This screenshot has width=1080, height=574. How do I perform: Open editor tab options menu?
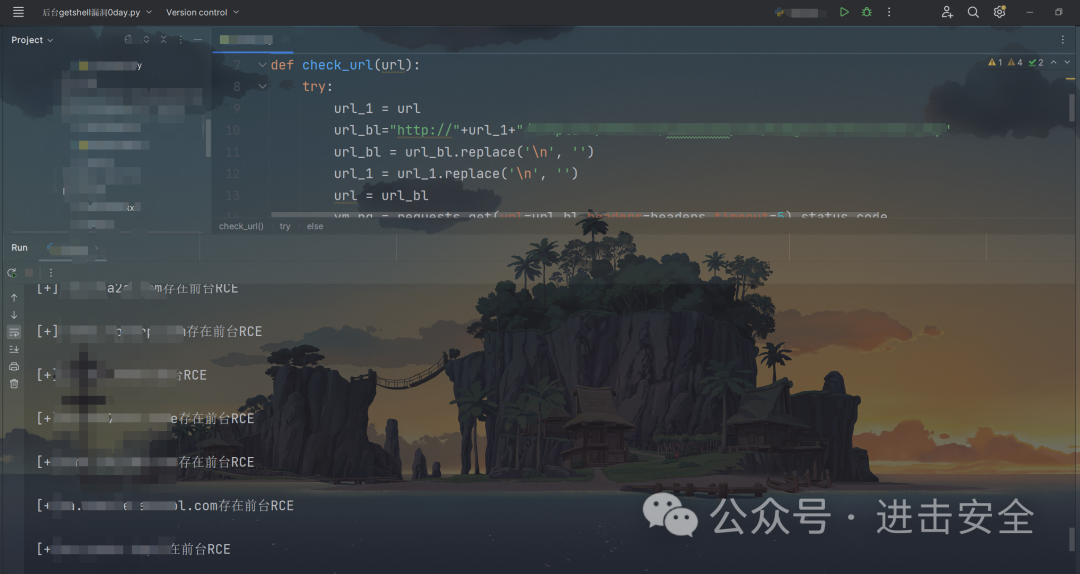[x=1063, y=40]
